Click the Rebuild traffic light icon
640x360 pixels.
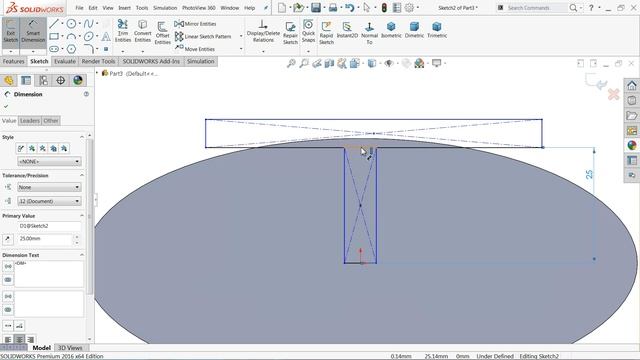tap(384, 7)
